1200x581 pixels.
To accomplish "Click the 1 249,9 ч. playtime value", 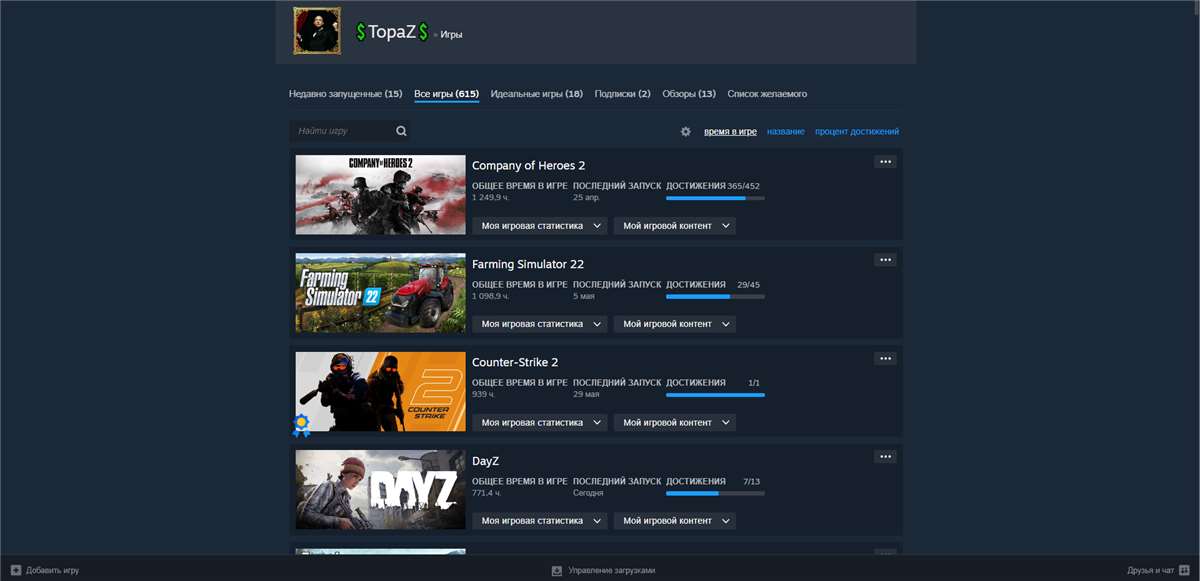I will pos(491,197).
